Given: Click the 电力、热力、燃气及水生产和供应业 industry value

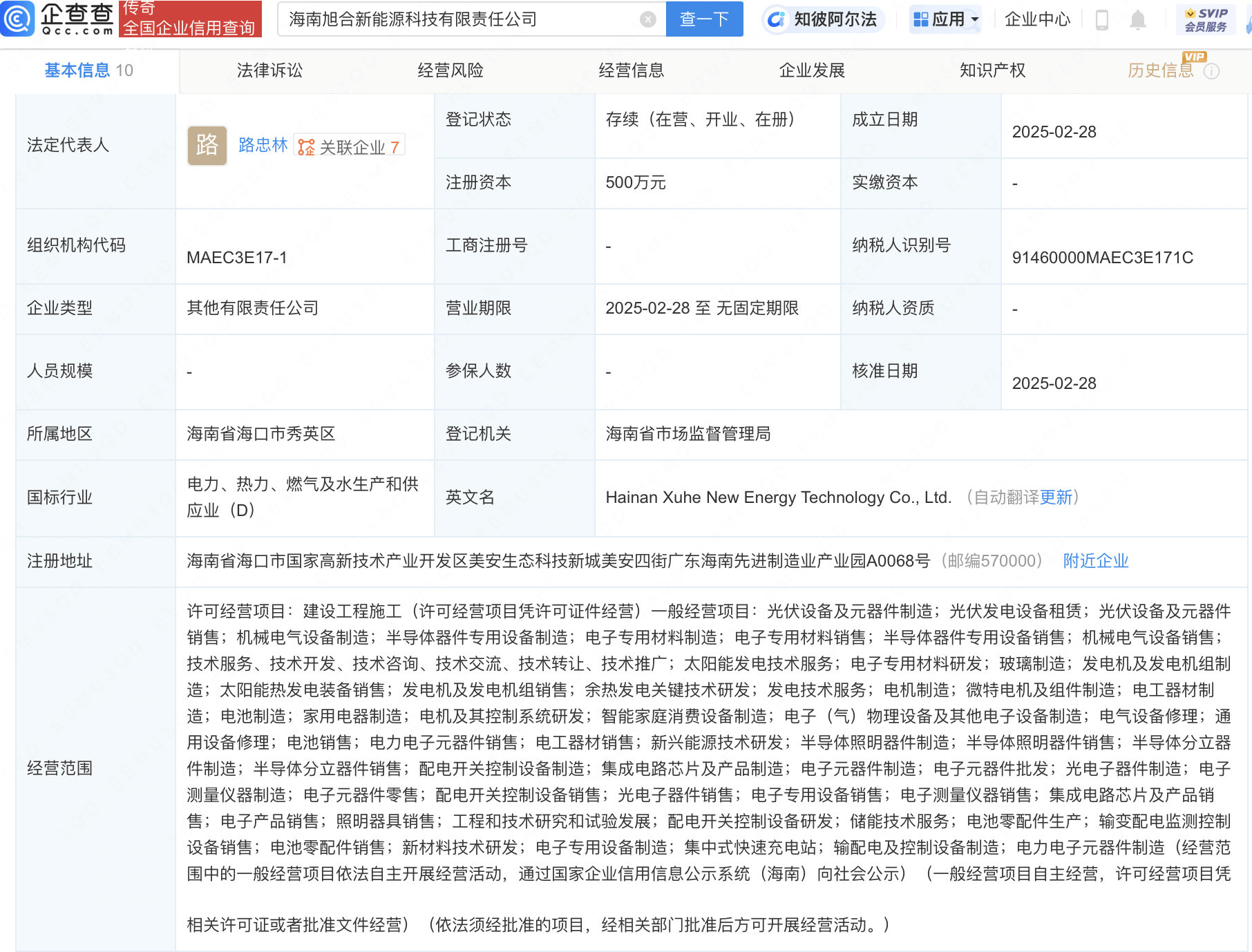Looking at the screenshot, I should coord(303,497).
